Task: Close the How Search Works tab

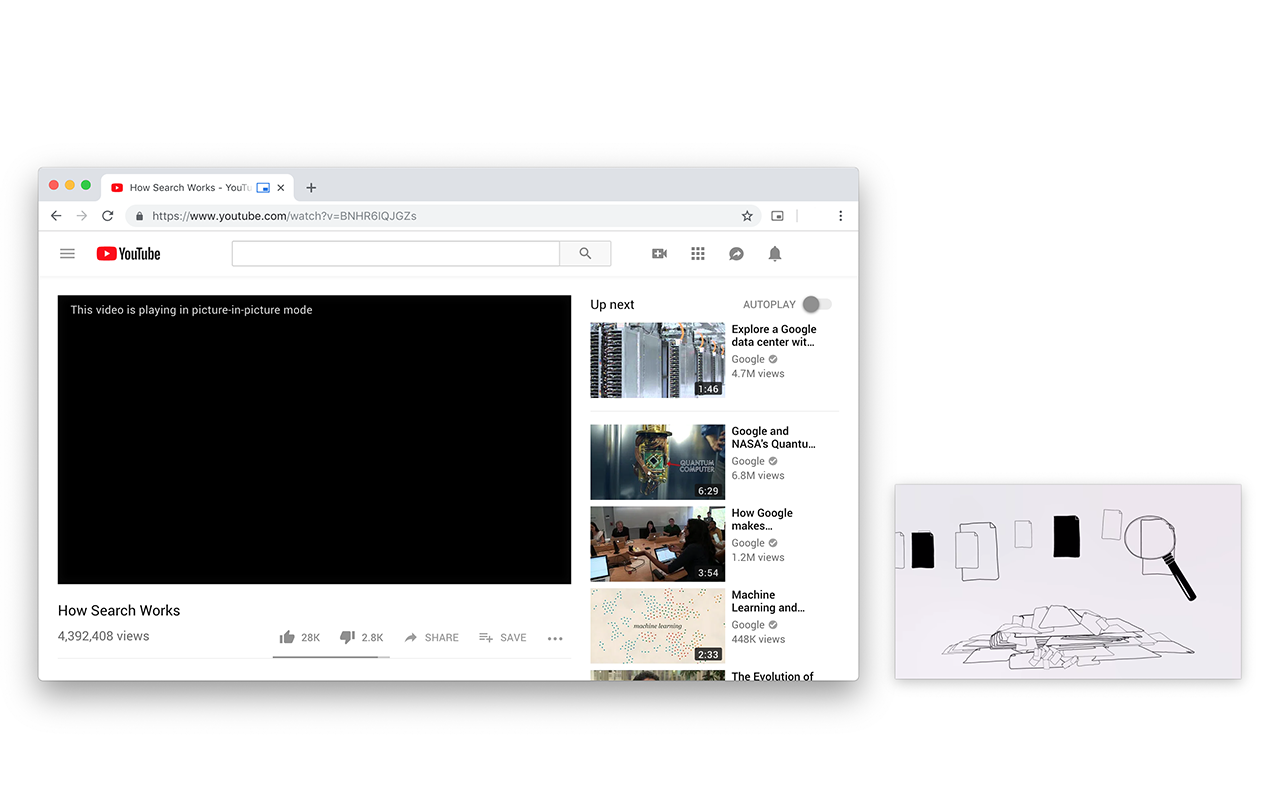Action: pos(281,188)
